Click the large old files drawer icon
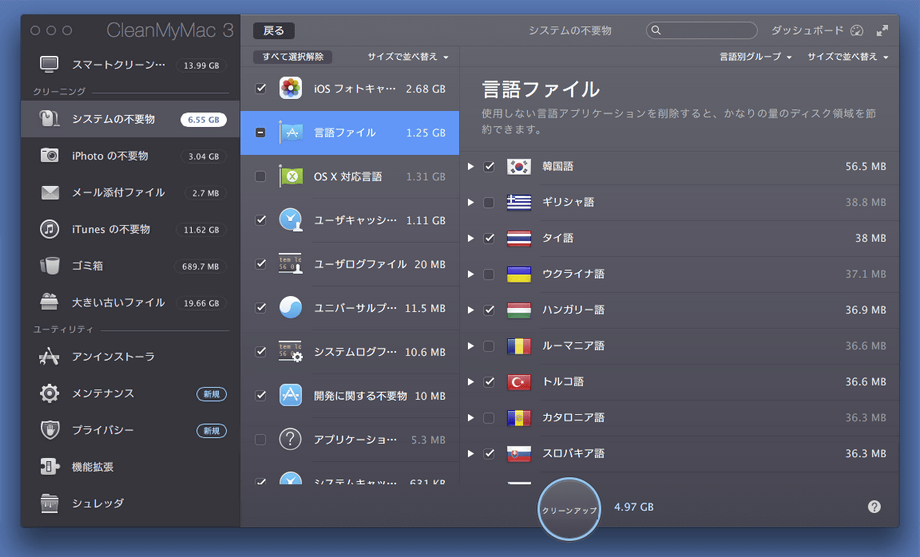 pyautogui.click(x=49, y=302)
